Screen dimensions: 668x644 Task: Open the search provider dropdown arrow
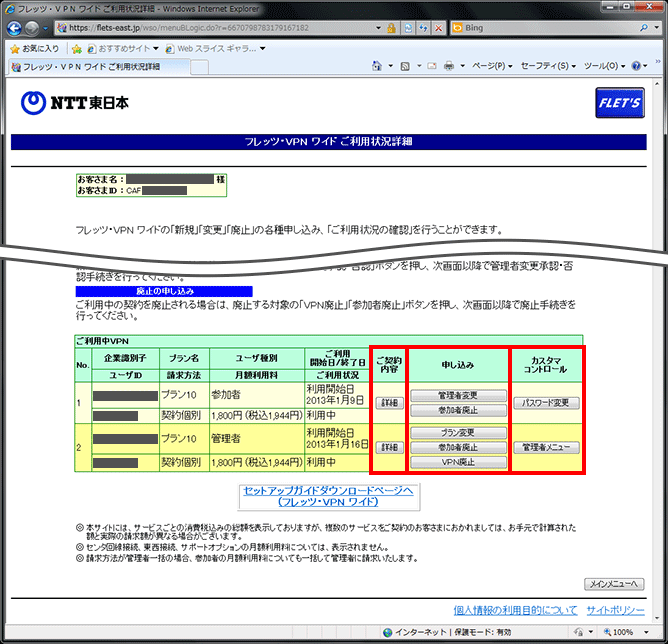pos(656,28)
